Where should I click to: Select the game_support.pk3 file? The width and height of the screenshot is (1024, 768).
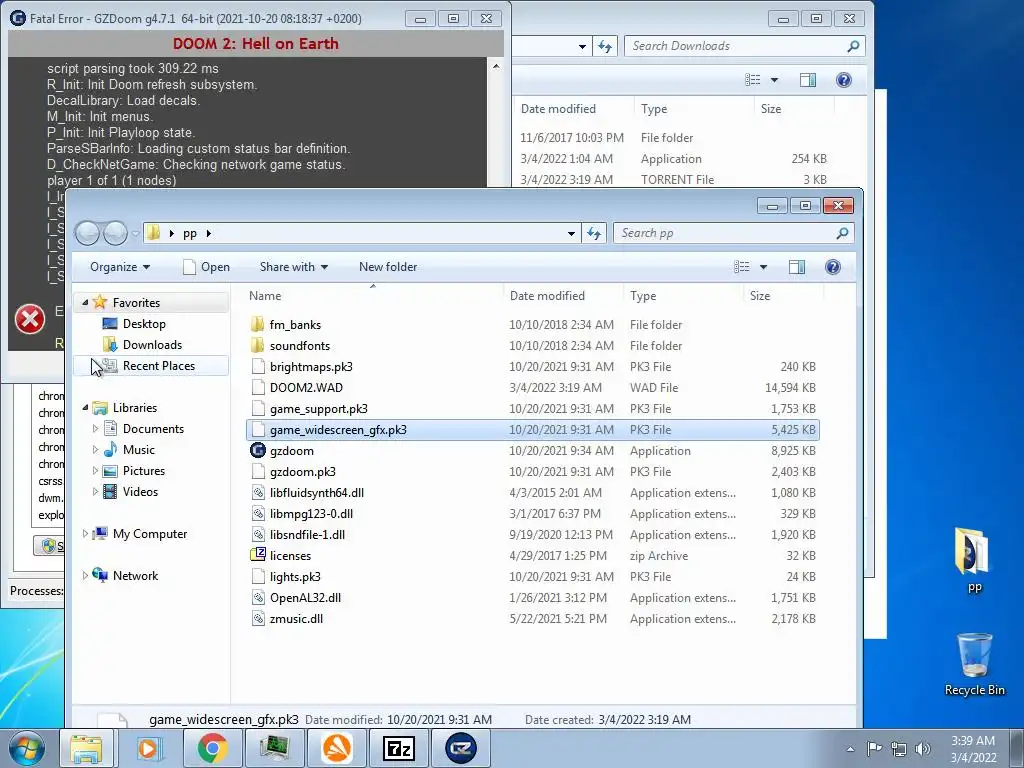(532, 408)
